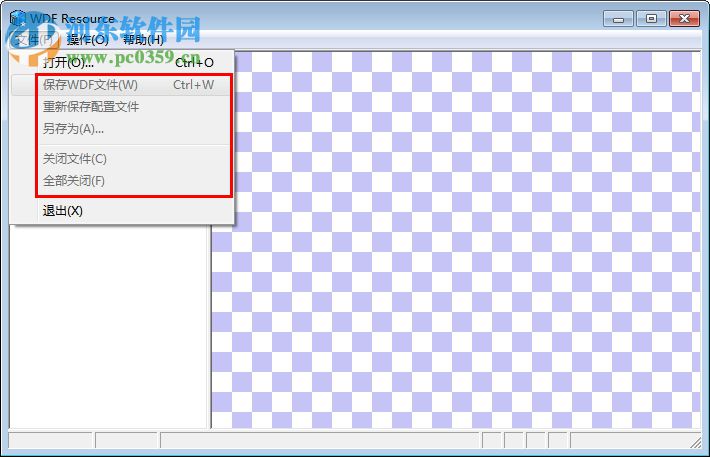Choose 关闭文件(C) menu entry

click(122, 159)
